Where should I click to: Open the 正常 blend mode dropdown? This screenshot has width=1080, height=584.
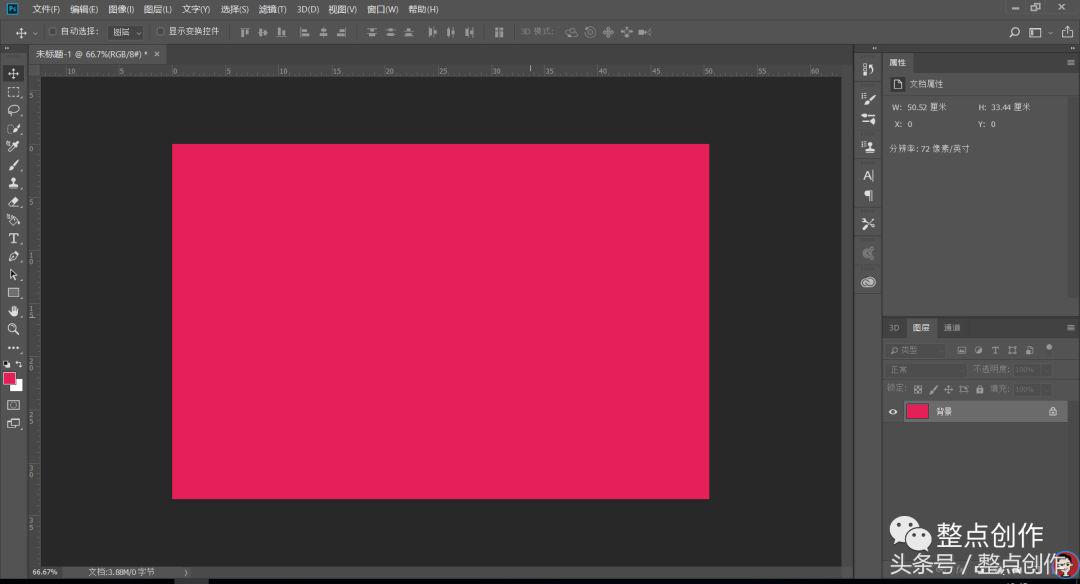[925, 370]
